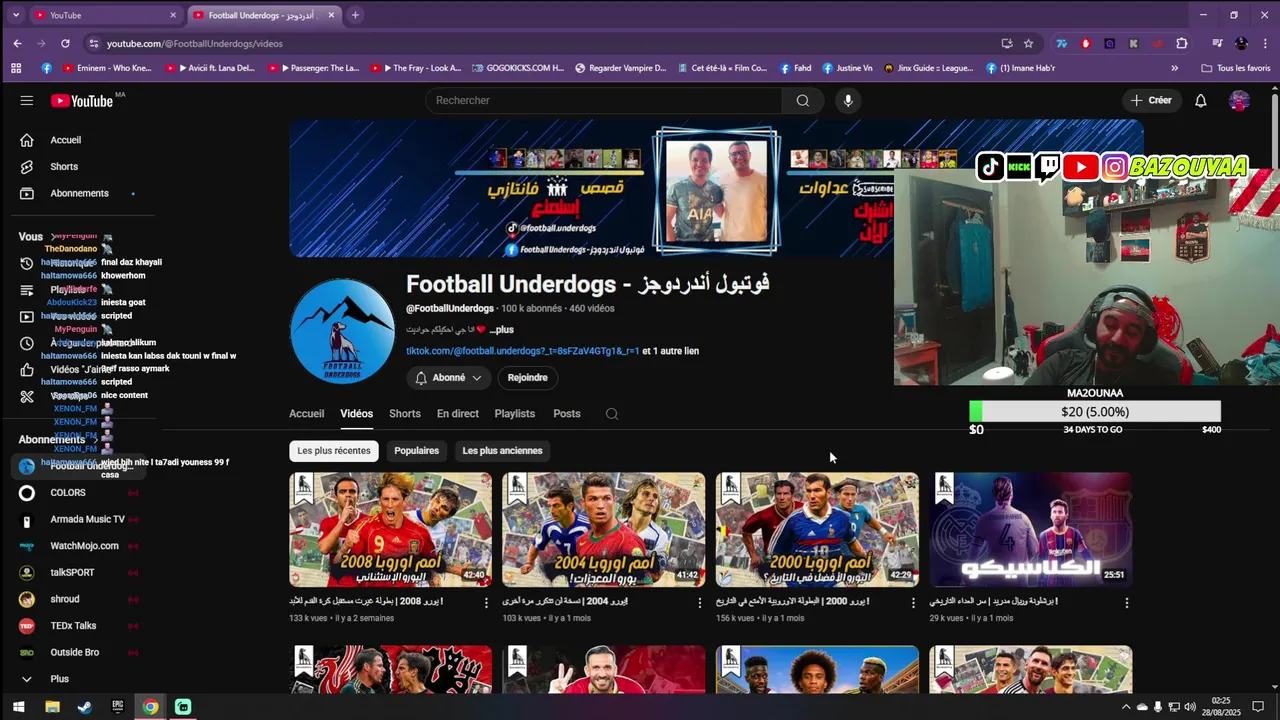Open the apps grid icon in bookmarks bar
Viewport: 1280px width, 720px height.
[16, 68]
